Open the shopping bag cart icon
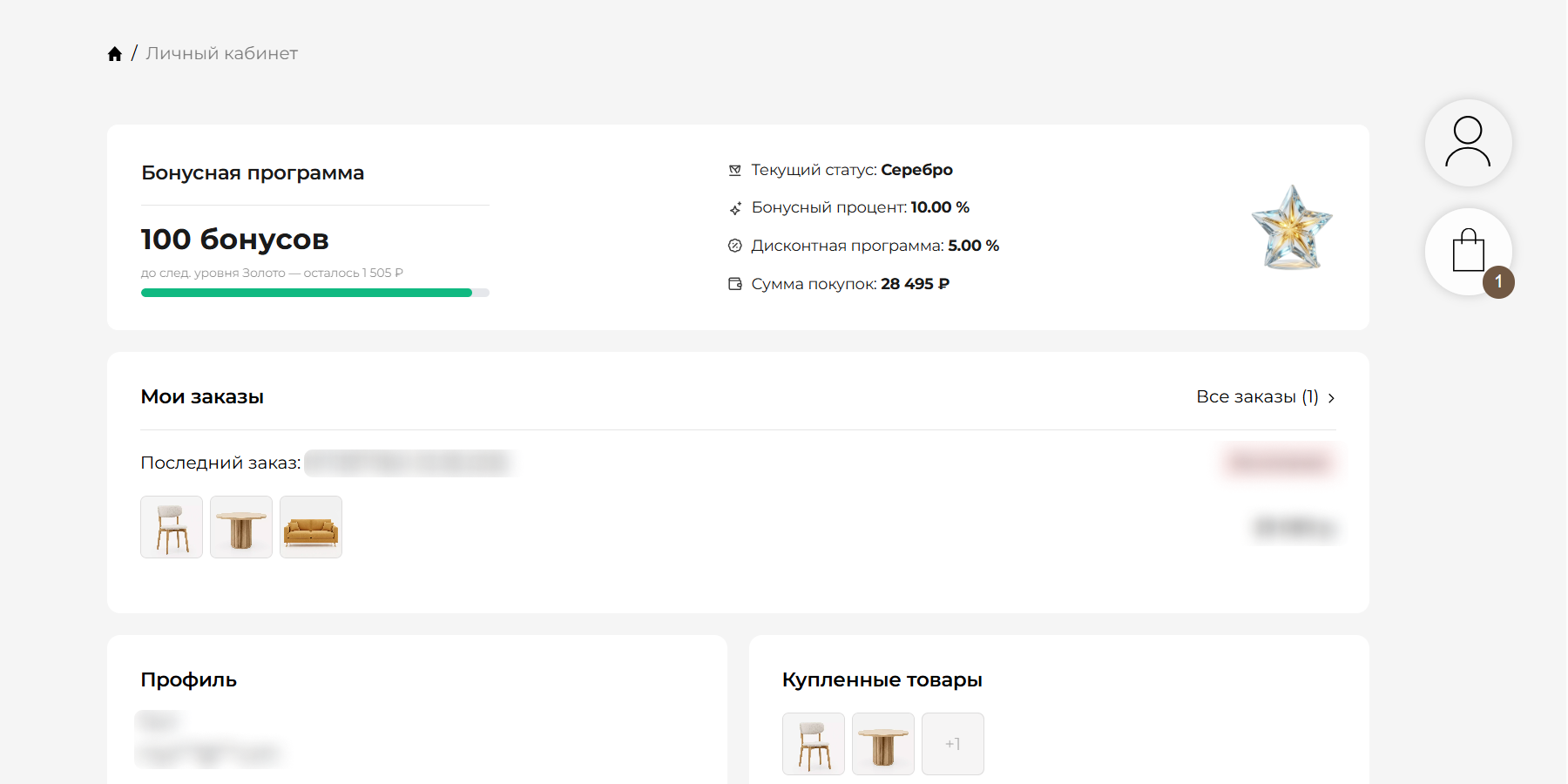The height and width of the screenshot is (784, 1568). click(x=1468, y=251)
